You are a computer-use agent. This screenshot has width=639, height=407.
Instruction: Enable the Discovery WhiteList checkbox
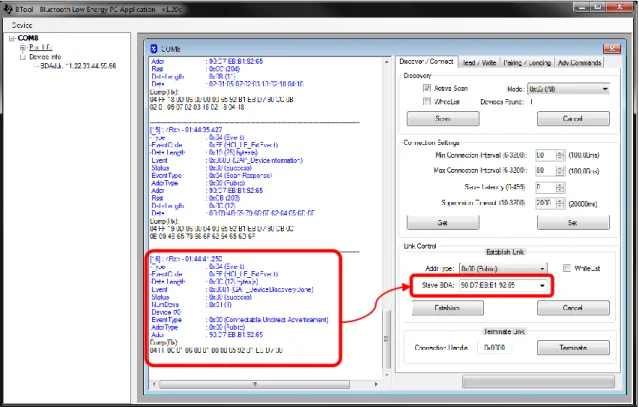tap(427, 101)
